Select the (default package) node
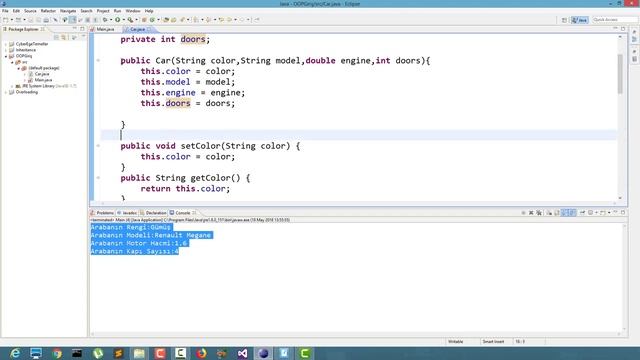This screenshot has height=360, width=640. (43, 68)
